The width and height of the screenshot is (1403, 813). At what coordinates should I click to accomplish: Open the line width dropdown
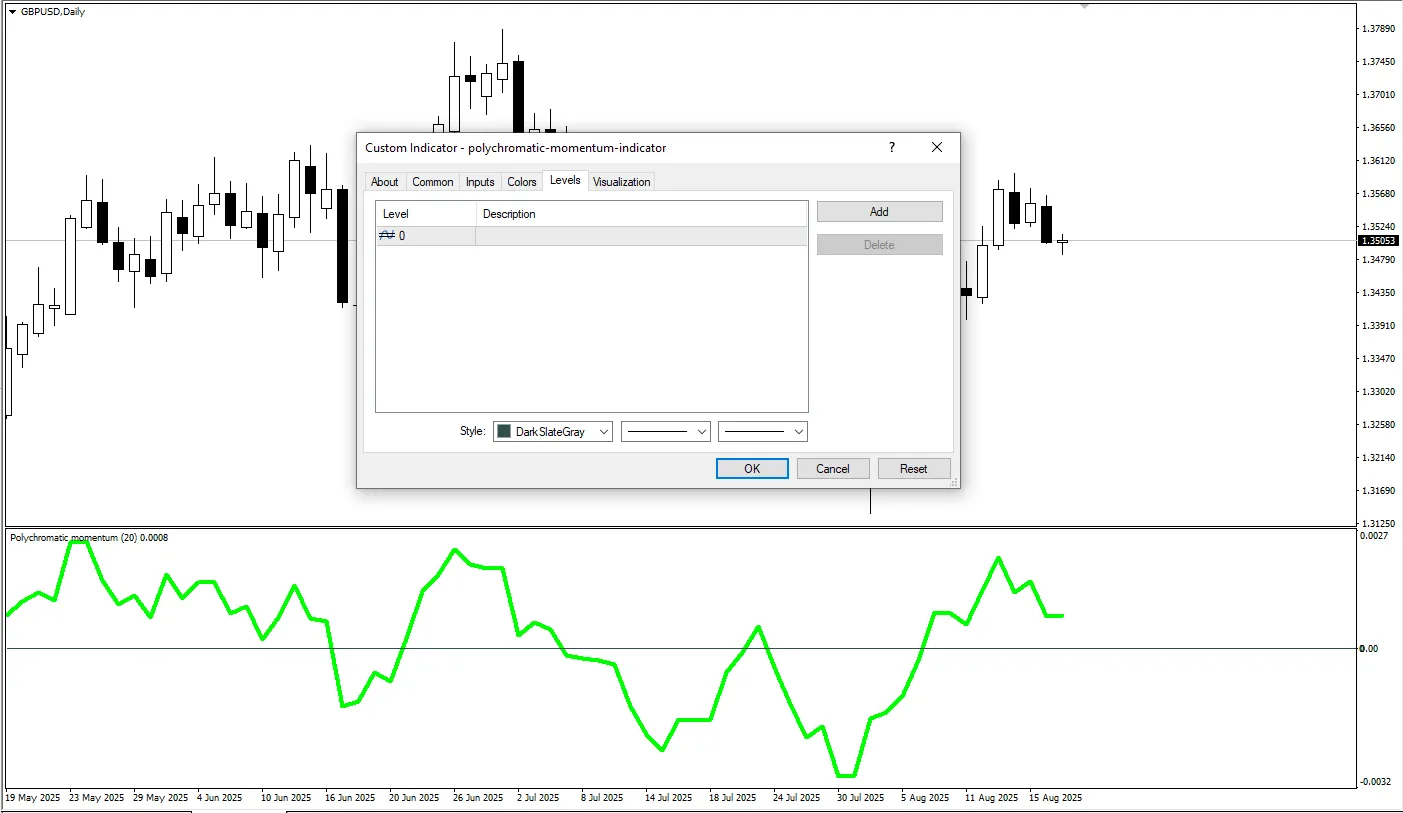[x=762, y=431]
